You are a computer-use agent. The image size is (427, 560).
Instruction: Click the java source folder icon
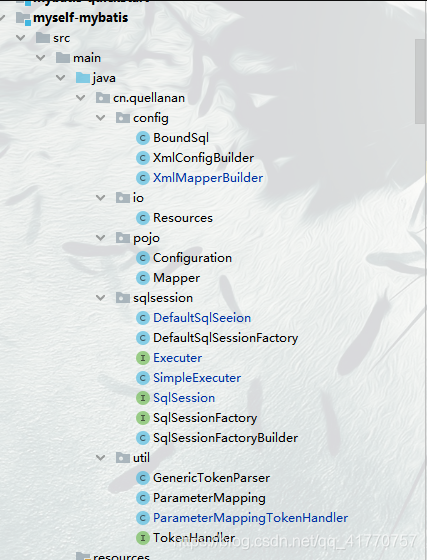(x=83, y=78)
